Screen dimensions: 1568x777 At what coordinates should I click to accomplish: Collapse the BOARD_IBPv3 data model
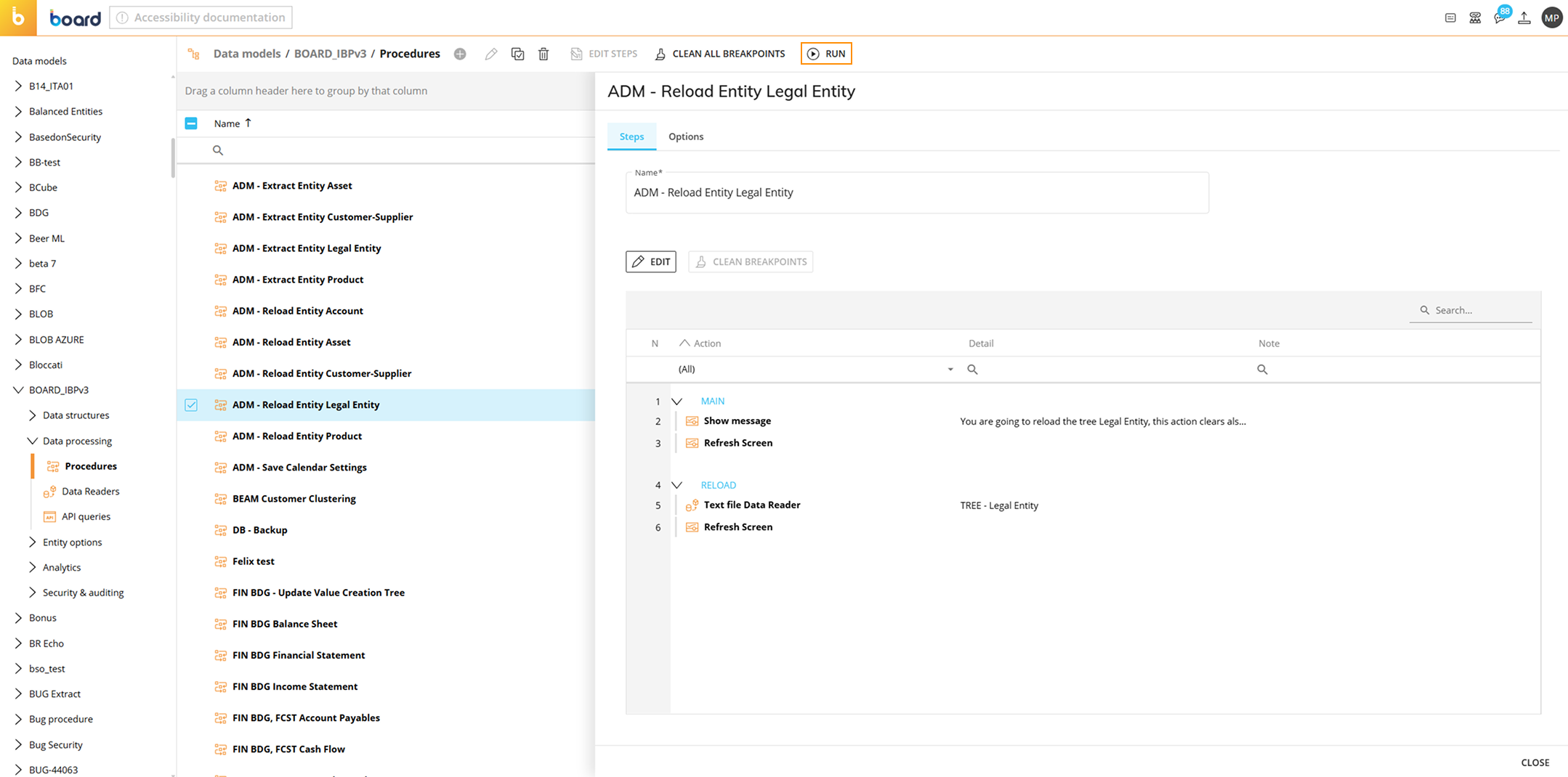[18, 390]
